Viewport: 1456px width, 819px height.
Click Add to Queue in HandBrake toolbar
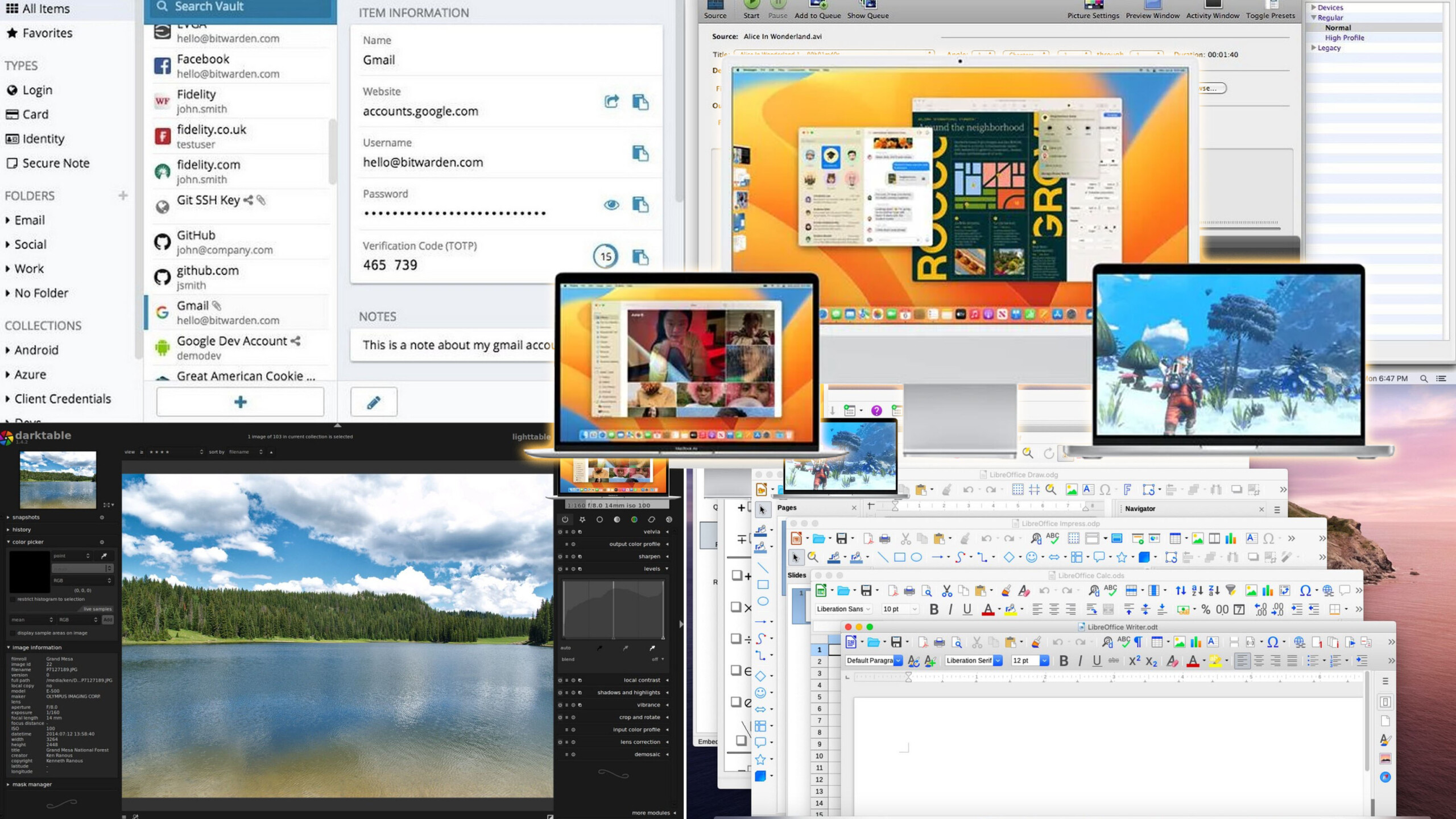click(x=817, y=9)
